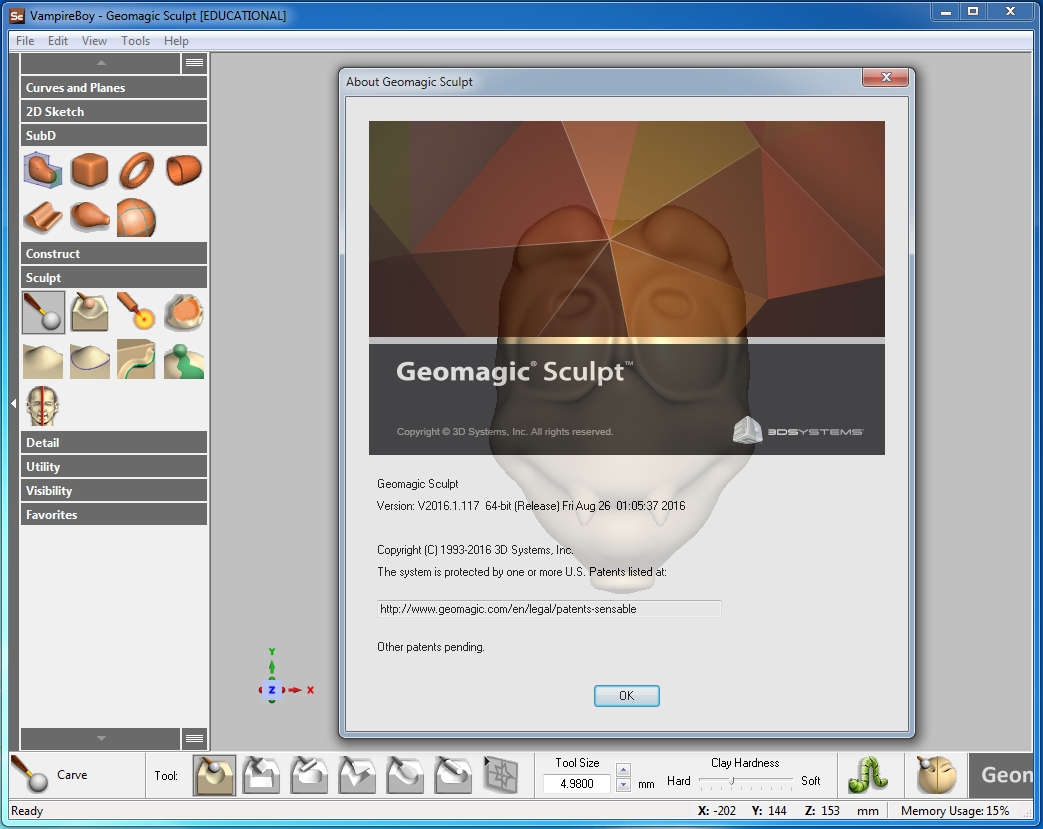Choose the red-tipped heat tool in Sculpt

[x=136, y=312]
